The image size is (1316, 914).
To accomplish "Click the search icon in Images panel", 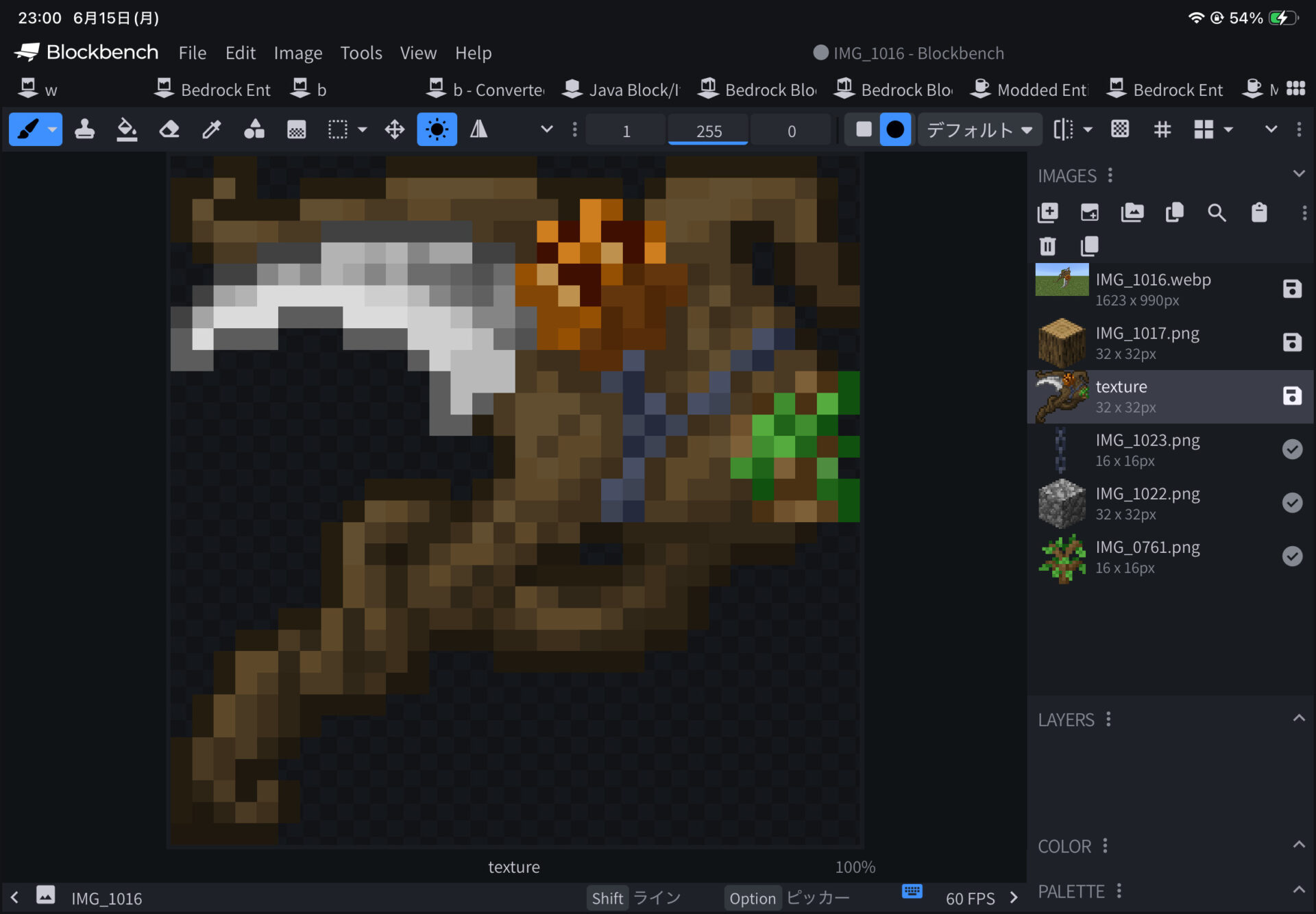I will point(1217,213).
